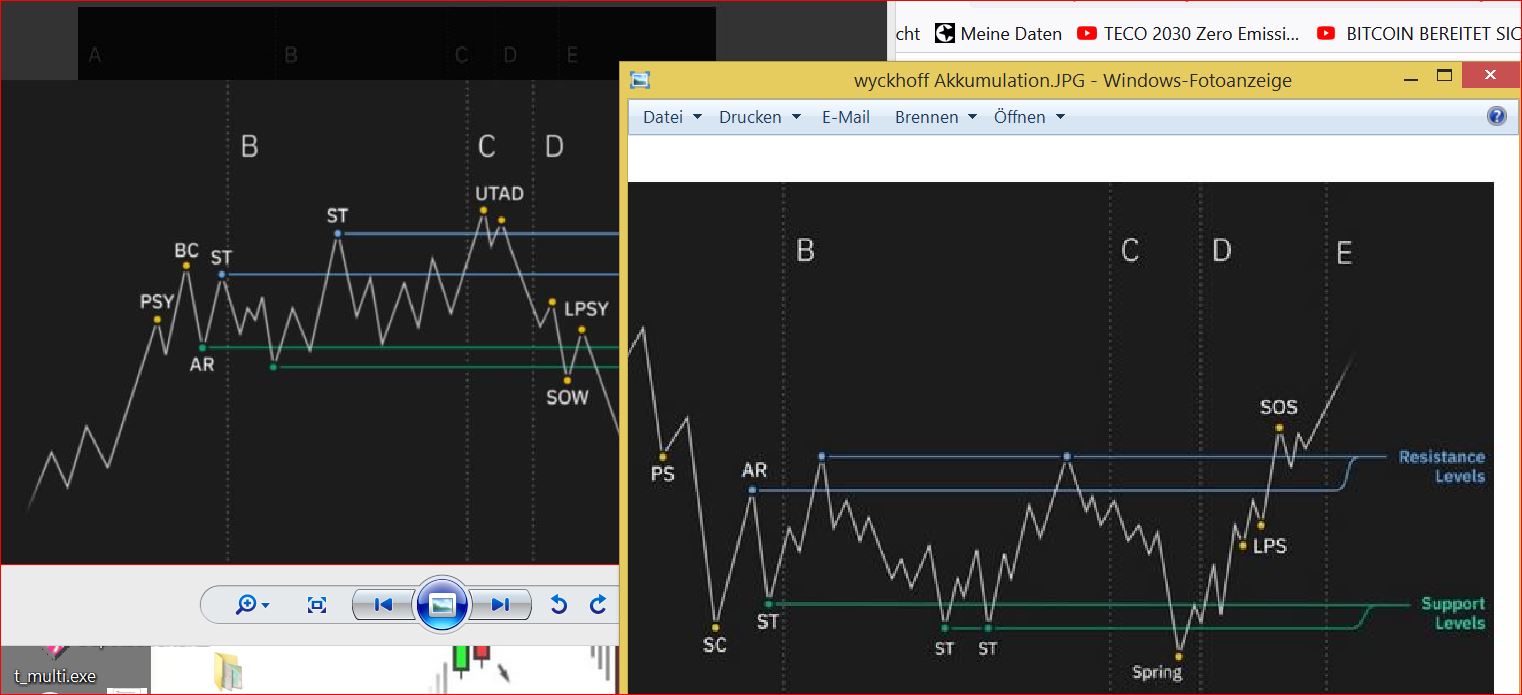
Task: Go to the previous photo
Action: point(382,604)
